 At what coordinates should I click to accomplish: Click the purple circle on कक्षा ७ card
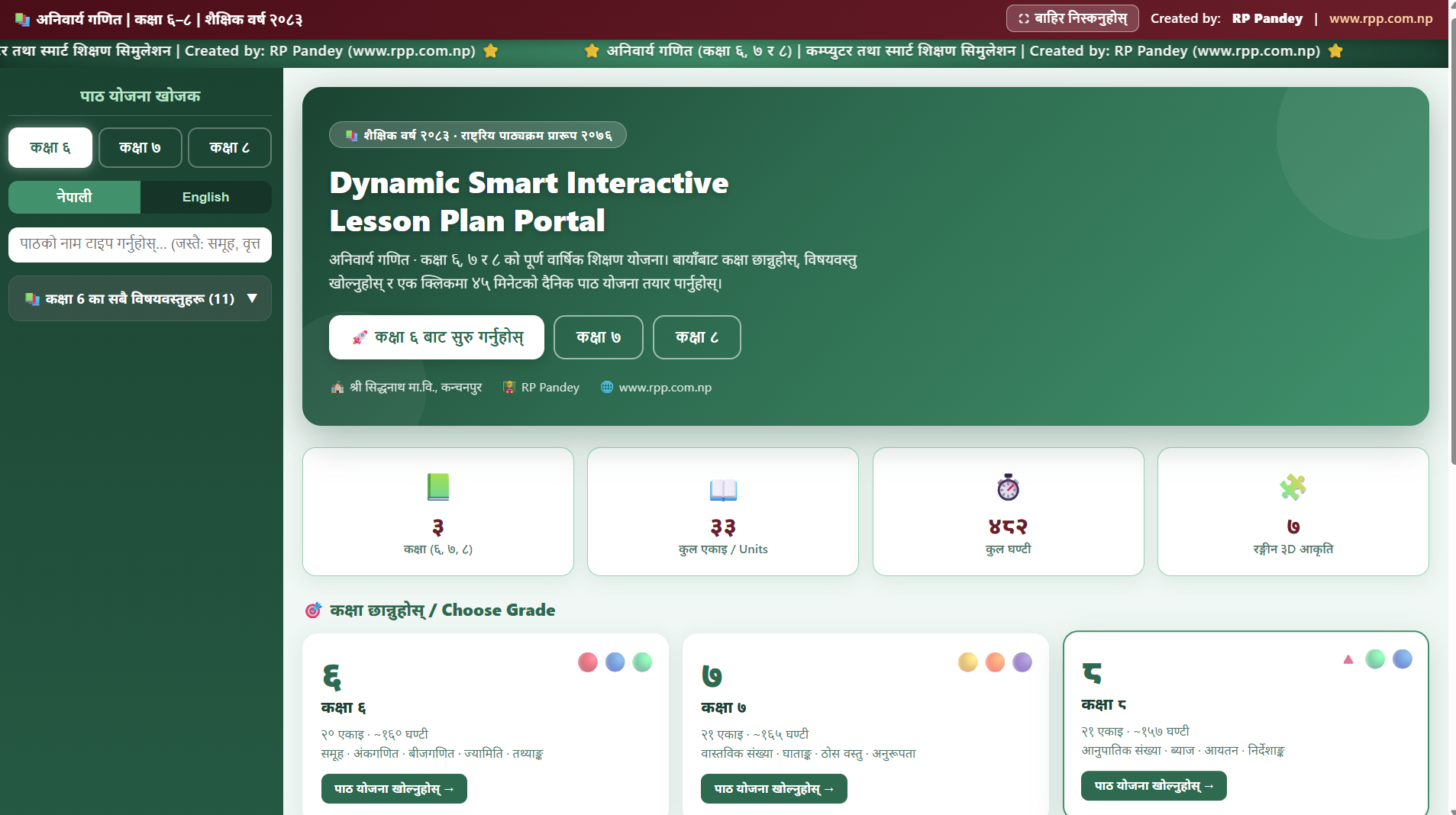pyautogui.click(x=1022, y=662)
